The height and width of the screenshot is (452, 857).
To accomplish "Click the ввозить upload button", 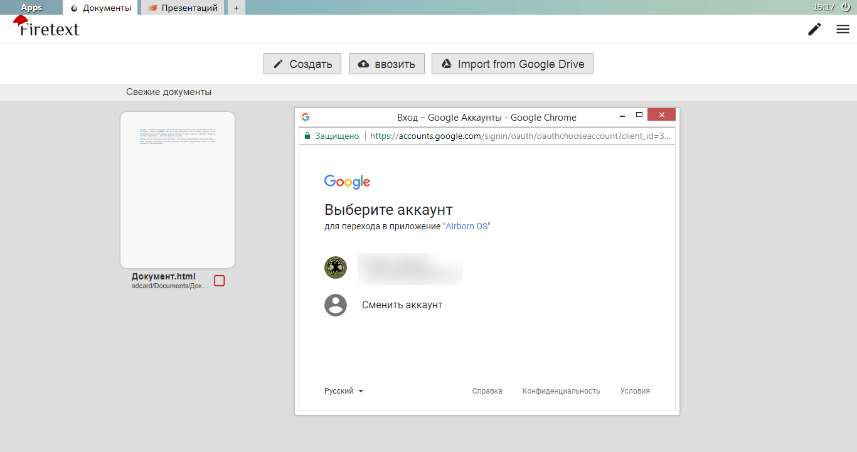I will coord(387,64).
